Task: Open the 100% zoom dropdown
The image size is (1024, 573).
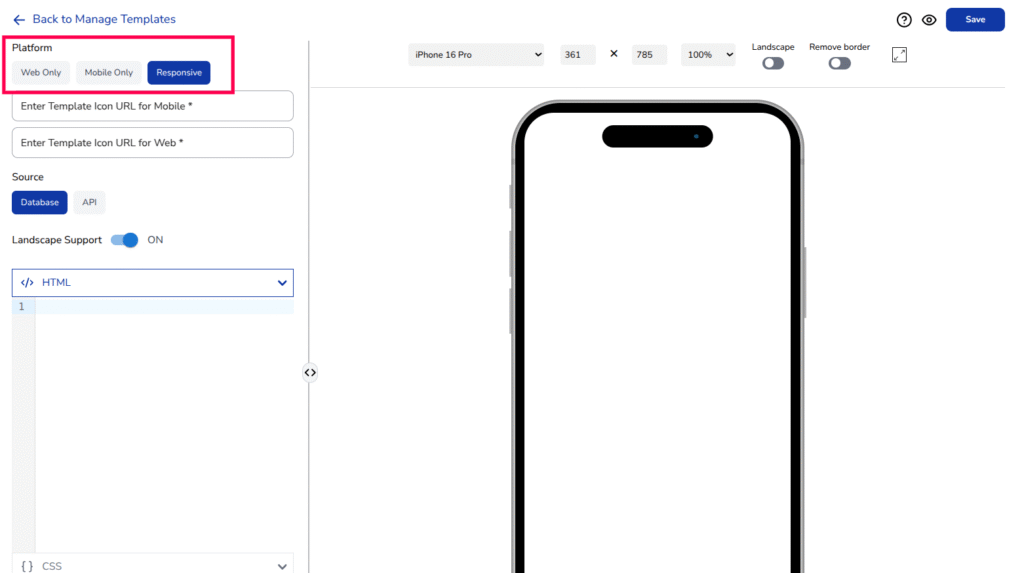Action: point(708,55)
